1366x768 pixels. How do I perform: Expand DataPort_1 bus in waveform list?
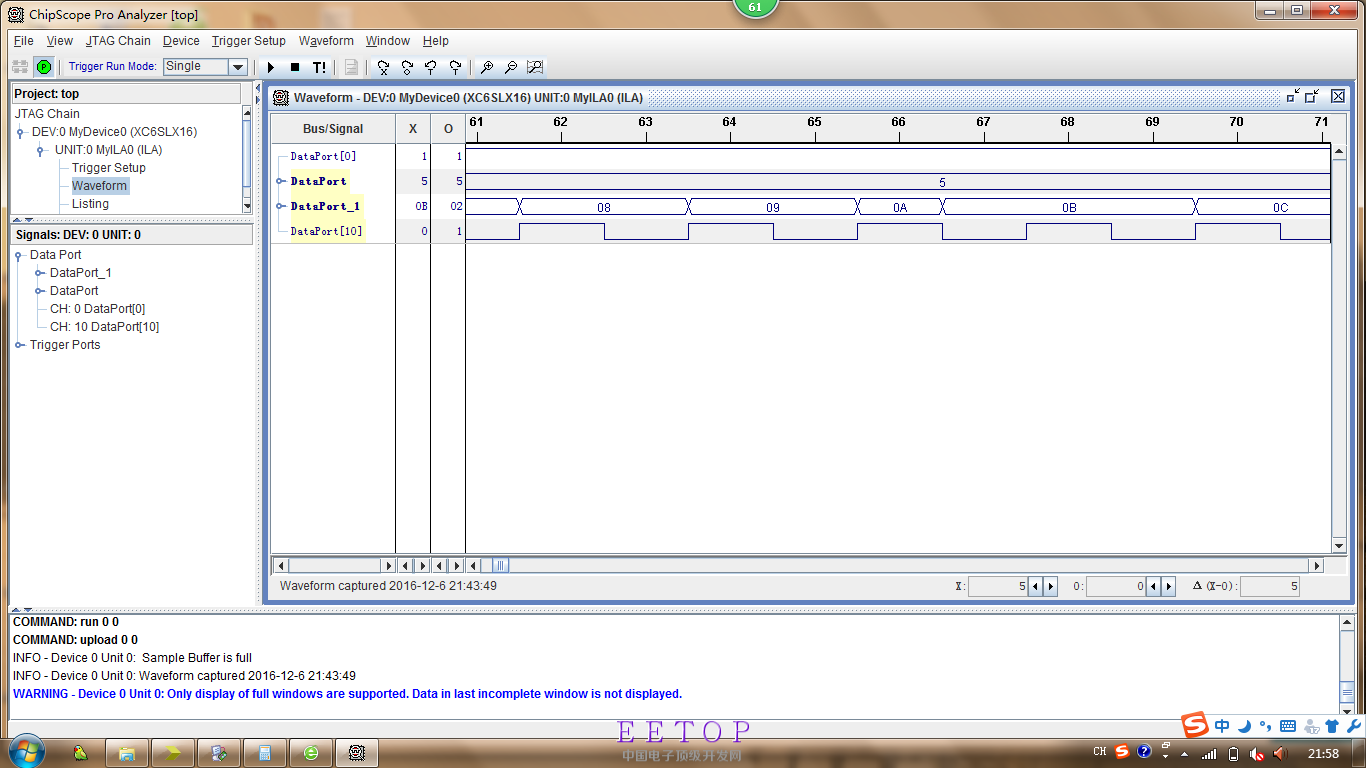click(x=280, y=206)
